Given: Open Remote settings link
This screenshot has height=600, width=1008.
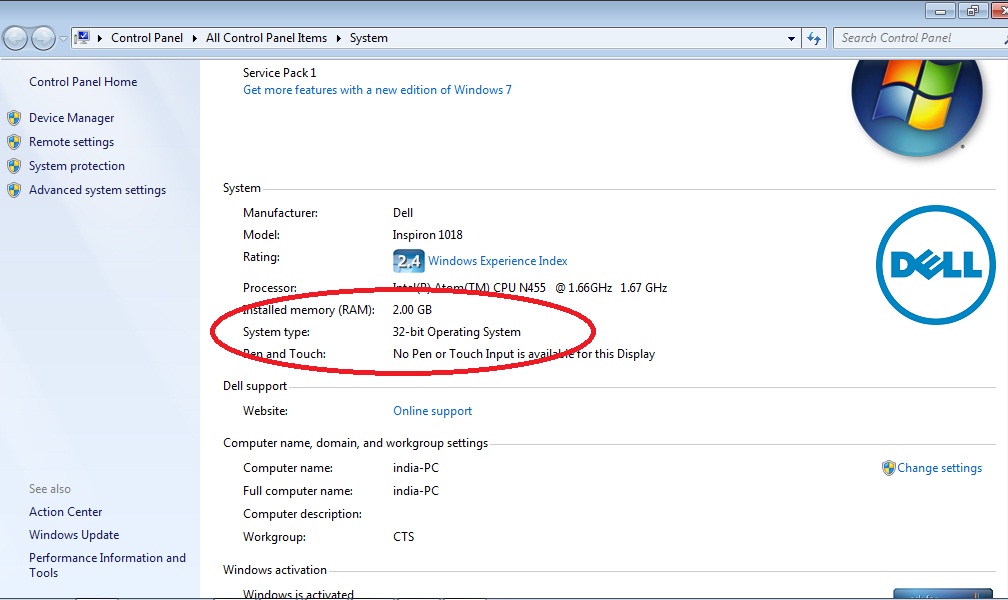Looking at the screenshot, I should 71,142.
